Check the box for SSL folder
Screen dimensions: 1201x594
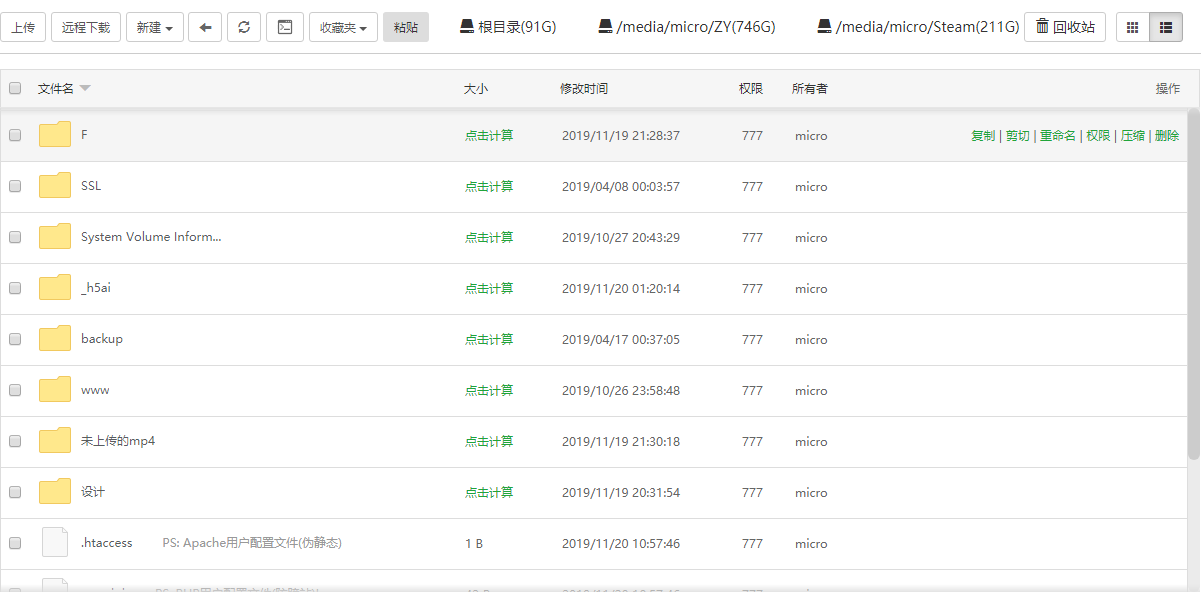click(x=15, y=186)
